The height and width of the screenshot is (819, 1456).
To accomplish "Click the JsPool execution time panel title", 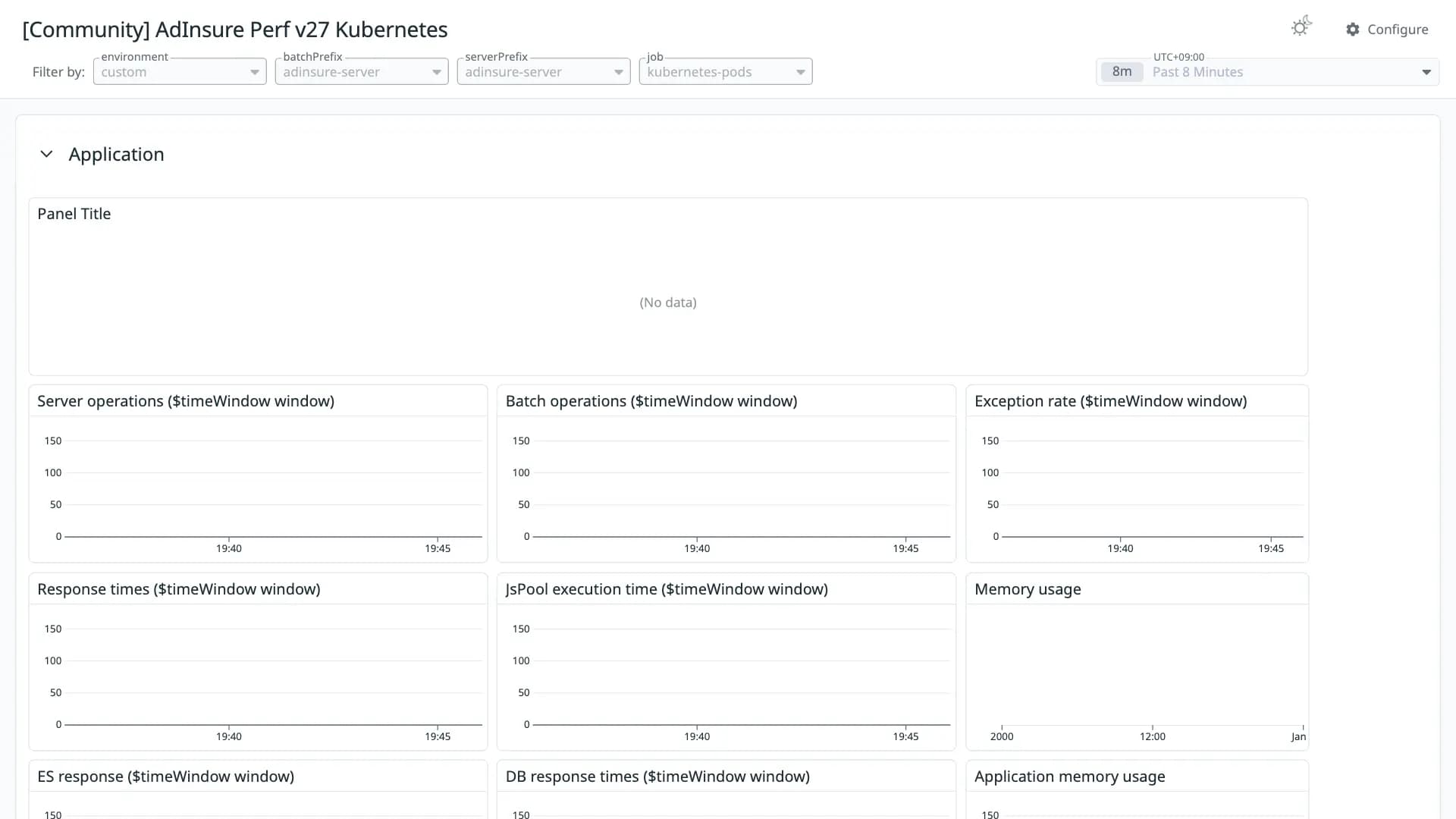I will [667, 589].
